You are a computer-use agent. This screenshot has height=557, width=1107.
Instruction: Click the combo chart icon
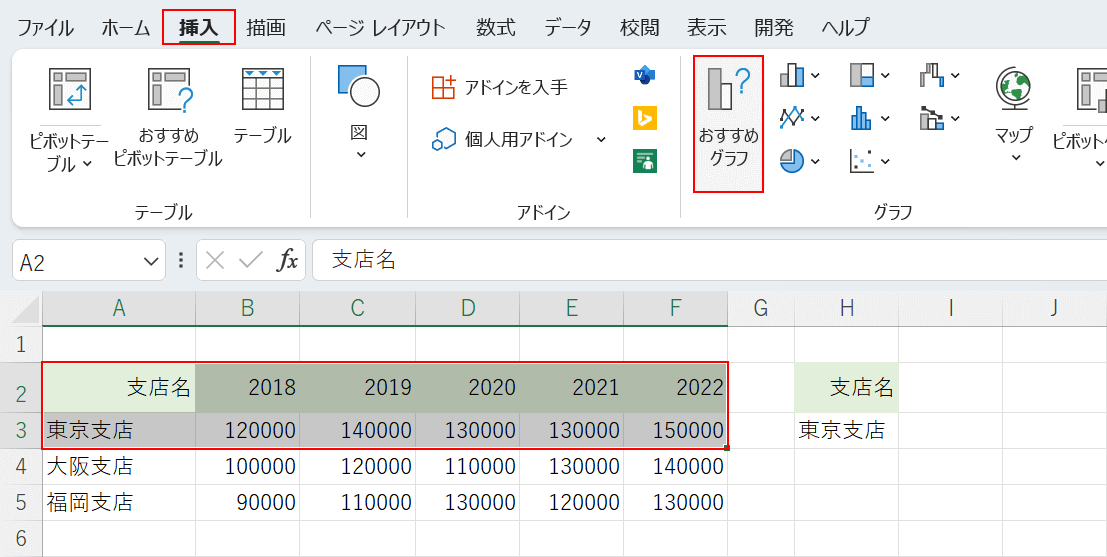tap(932, 118)
